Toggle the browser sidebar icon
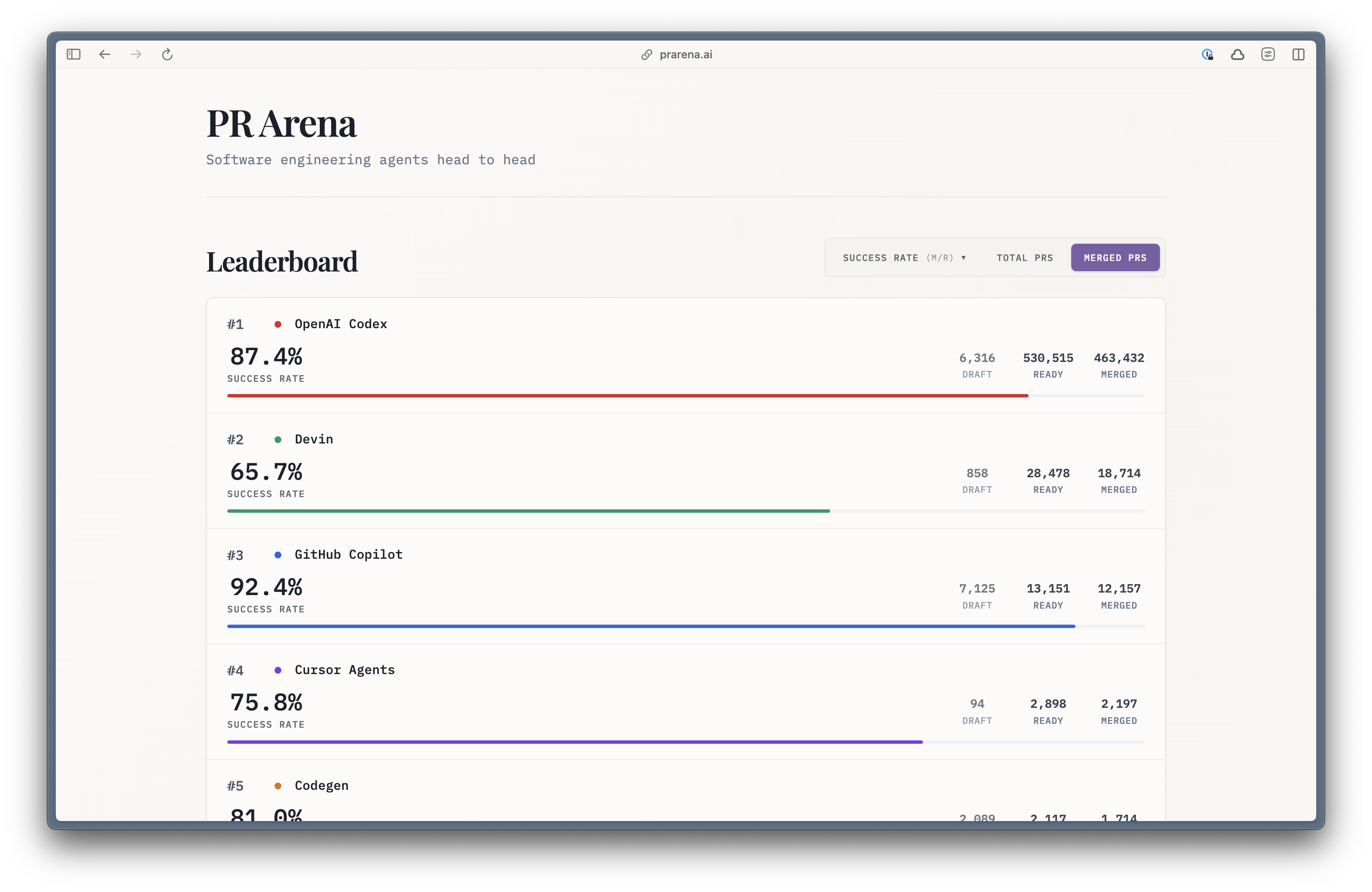Image resolution: width=1372 pixels, height=892 pixels. (x=73, y=54)
